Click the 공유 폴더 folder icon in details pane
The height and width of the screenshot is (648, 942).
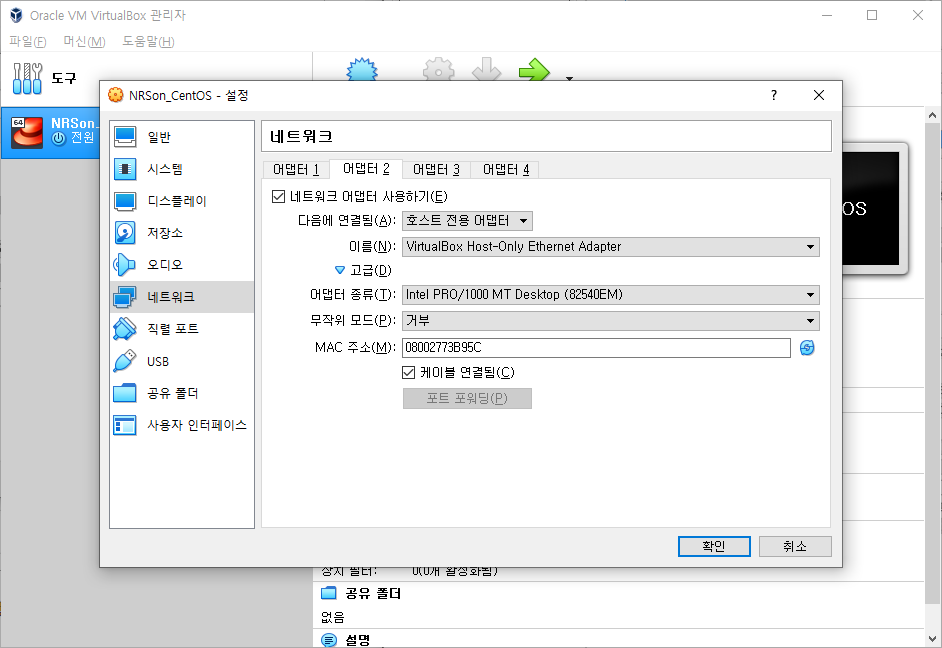(329, 593)
